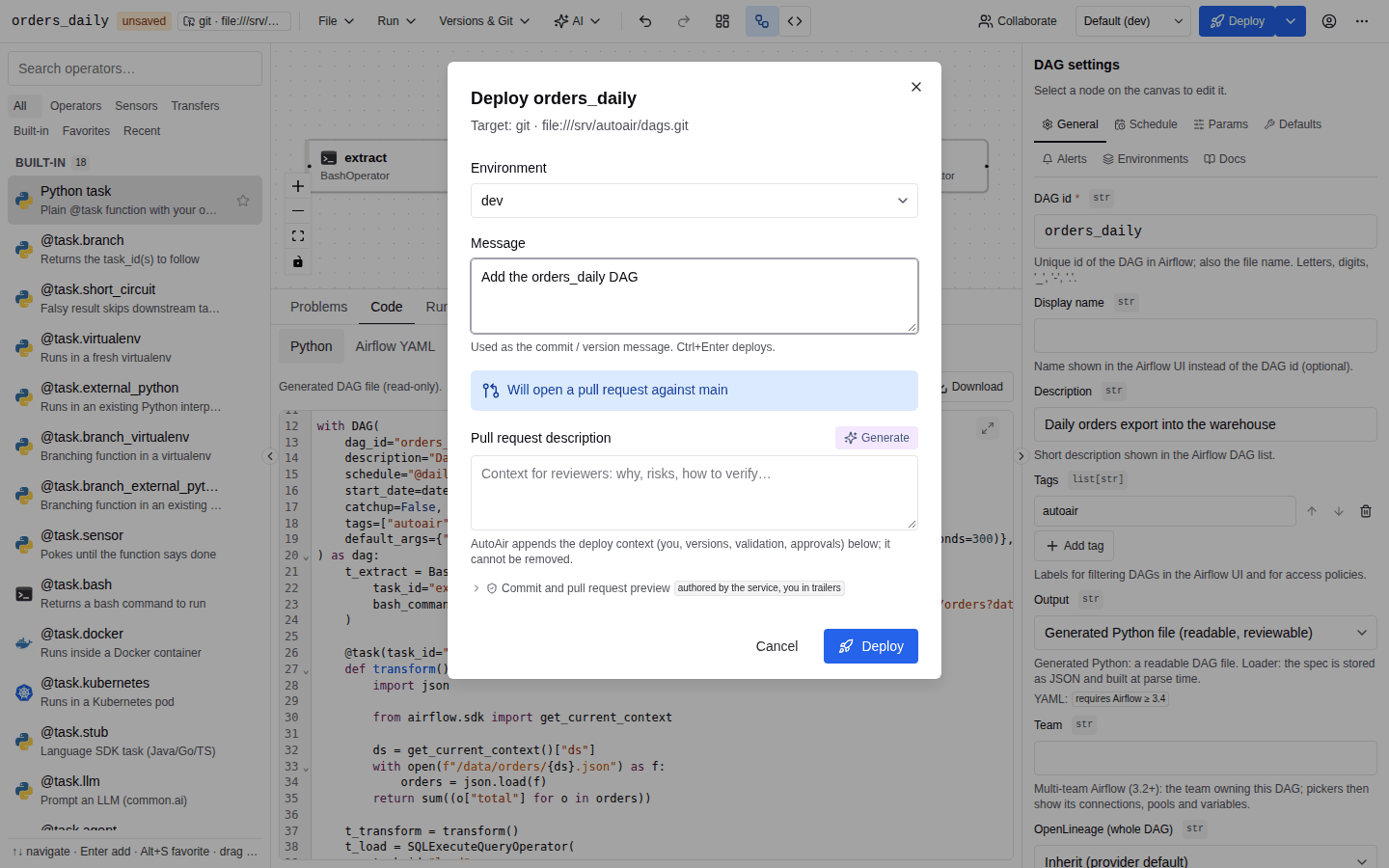Click in the Pull request description field
This screenshot has width=1389, height=868.
pyautogui.click(x=694, y=493)
